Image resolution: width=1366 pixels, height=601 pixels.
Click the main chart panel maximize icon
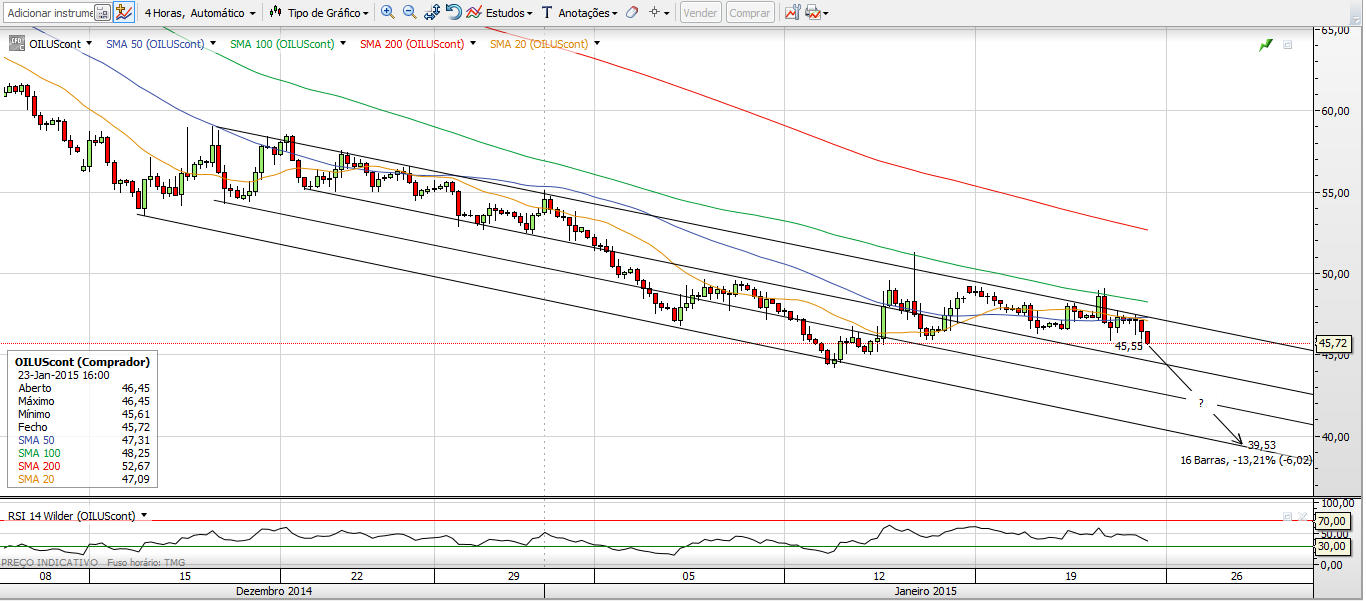1288,45
